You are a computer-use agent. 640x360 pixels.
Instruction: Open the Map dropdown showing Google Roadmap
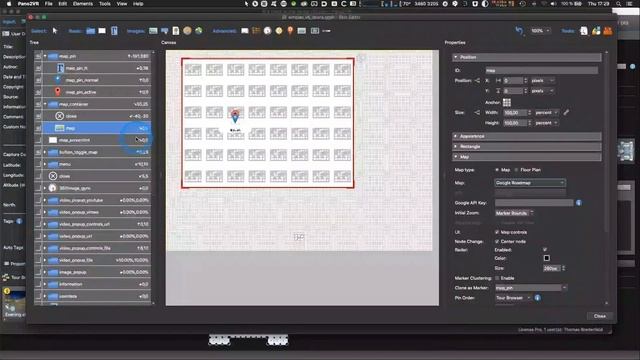coord(530,183)
